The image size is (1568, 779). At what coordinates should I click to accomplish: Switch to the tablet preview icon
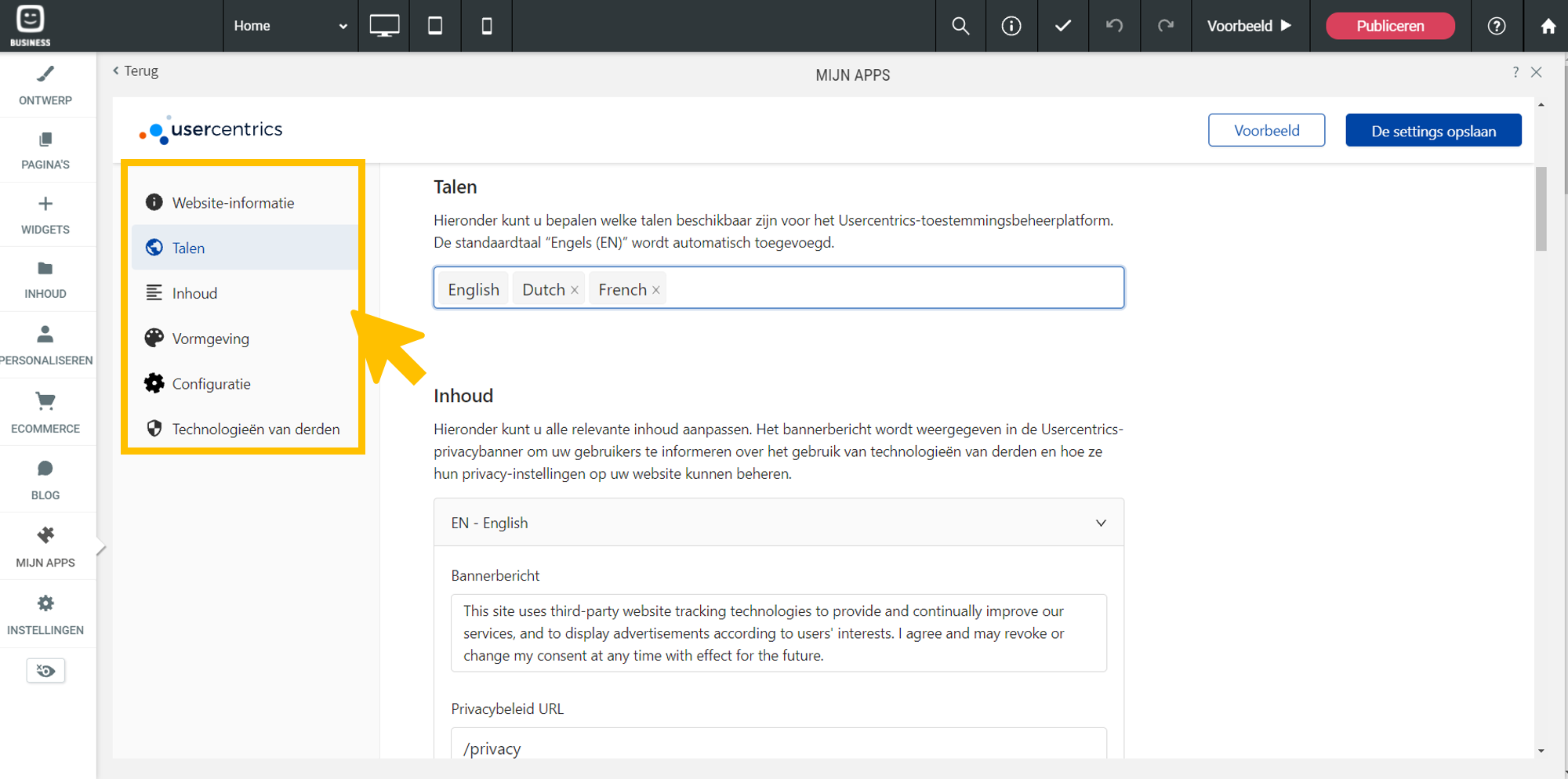435,26
